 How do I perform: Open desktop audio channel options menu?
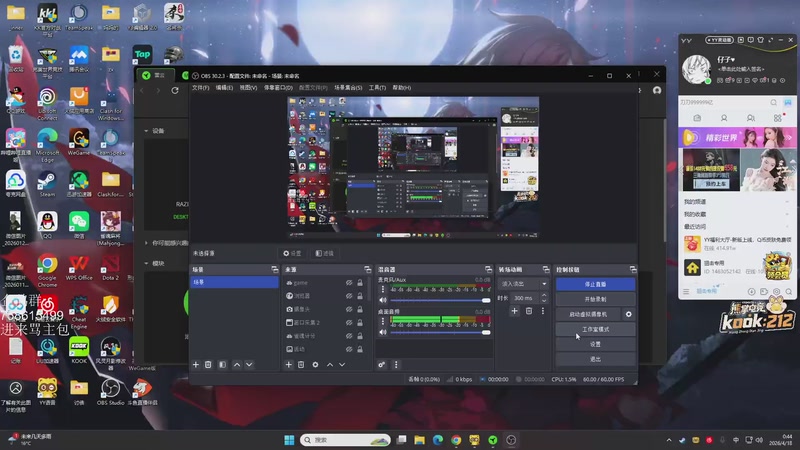(383, 321)
